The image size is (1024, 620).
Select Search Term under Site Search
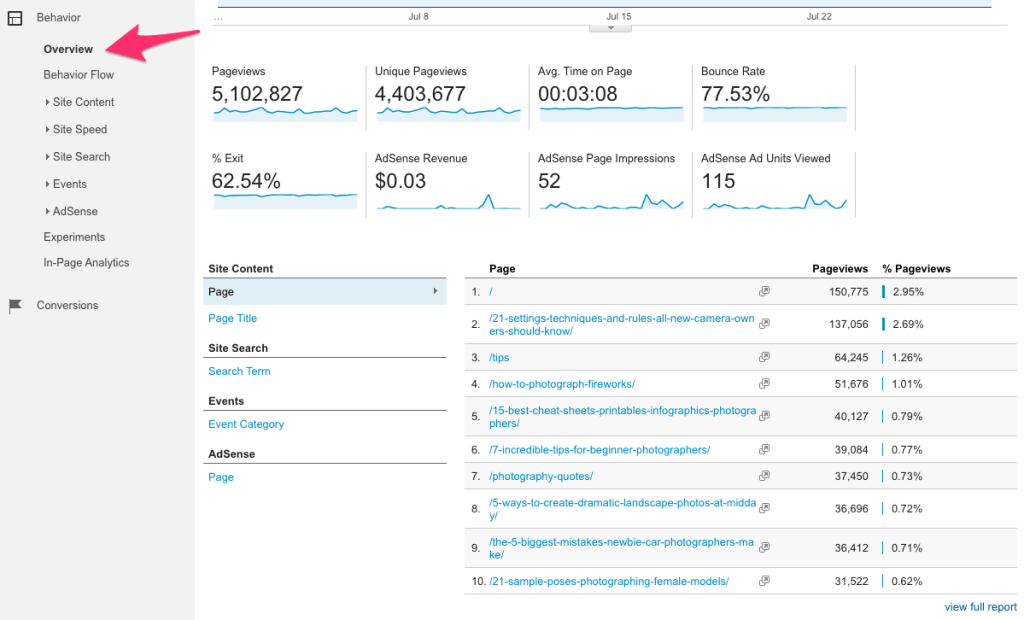239,371
